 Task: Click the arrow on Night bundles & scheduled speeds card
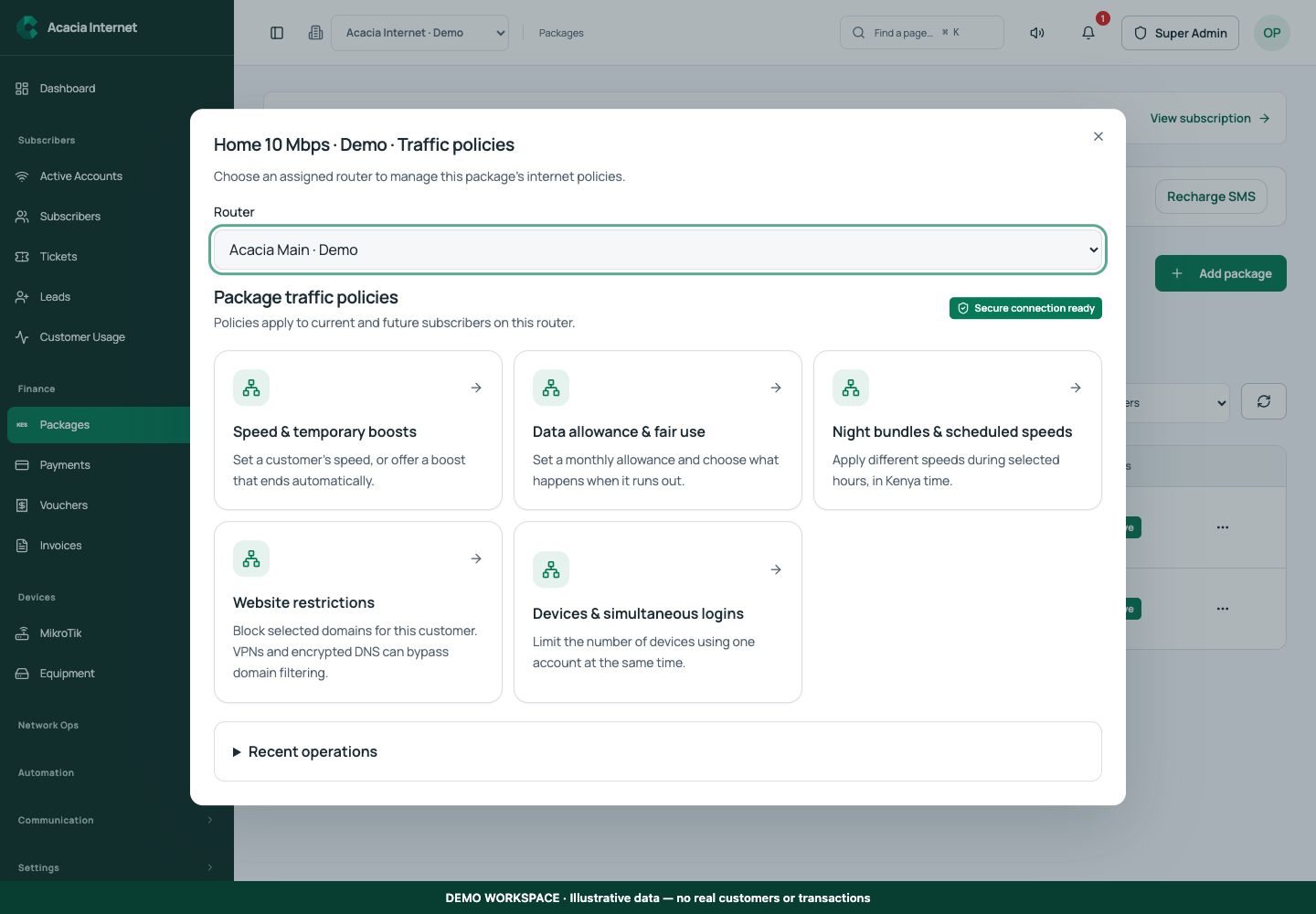(x=1076, y=388)
